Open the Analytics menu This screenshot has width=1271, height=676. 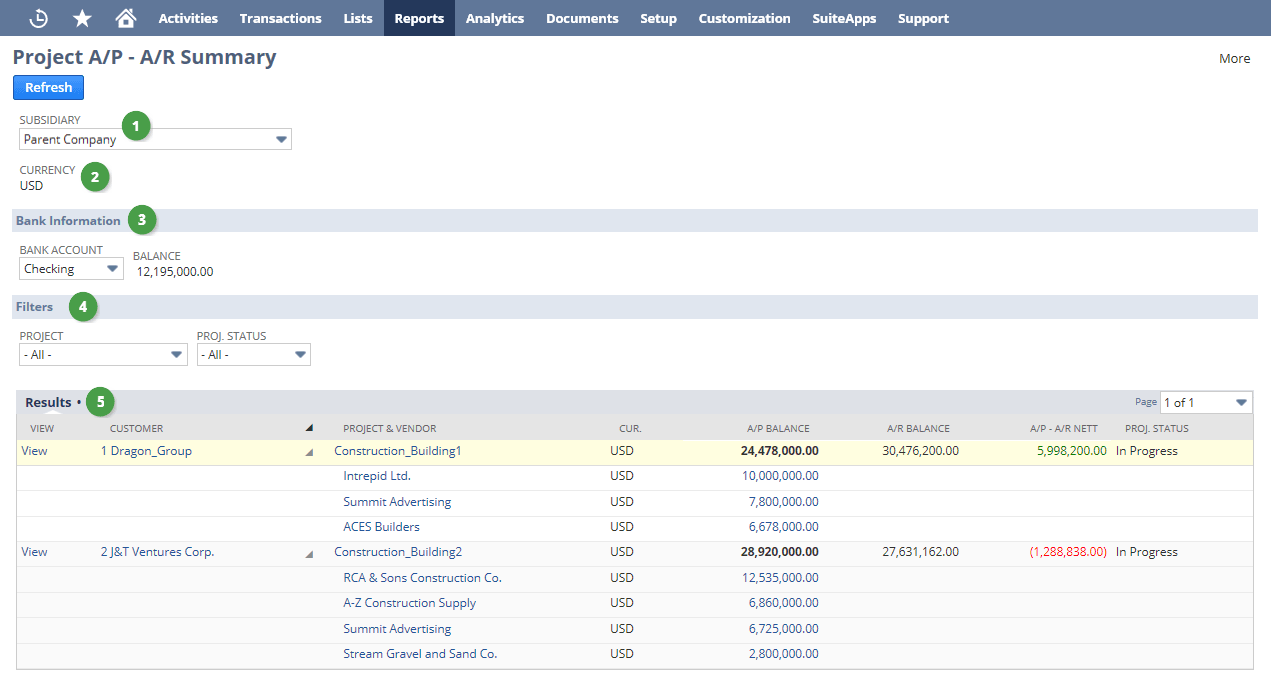[x=494, y=18]
